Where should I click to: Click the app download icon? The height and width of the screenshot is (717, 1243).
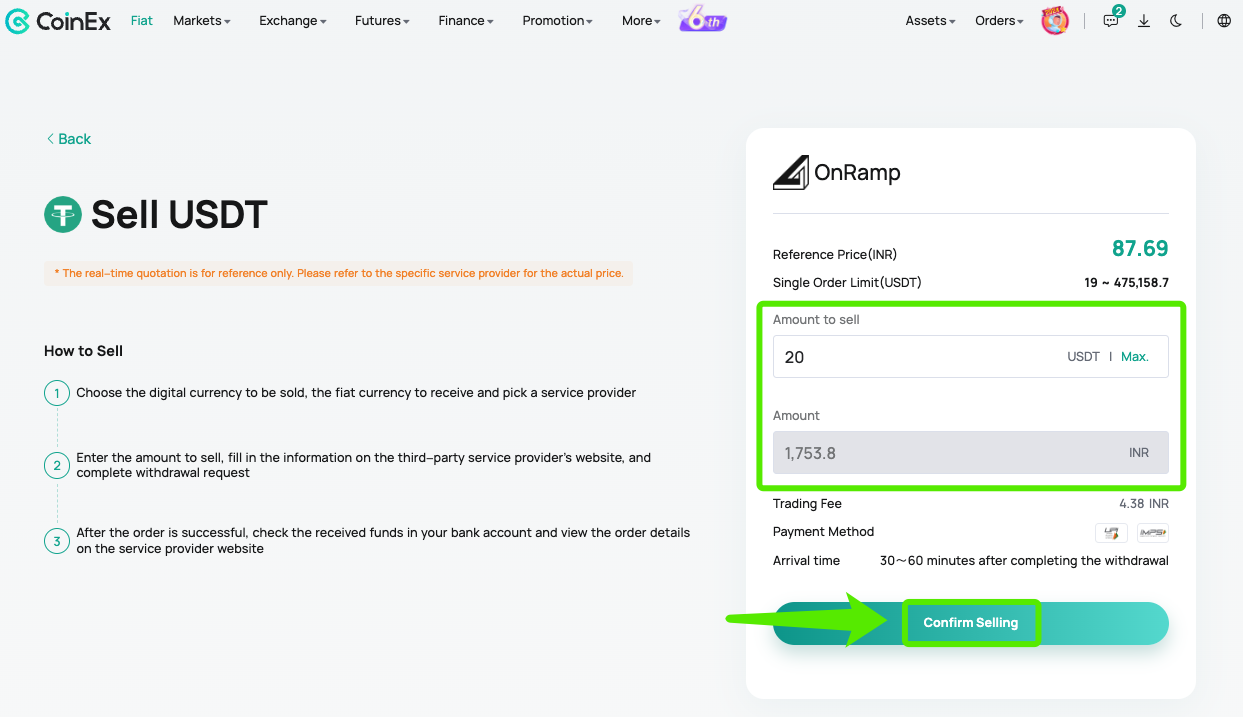click(x=1144, y=20)
